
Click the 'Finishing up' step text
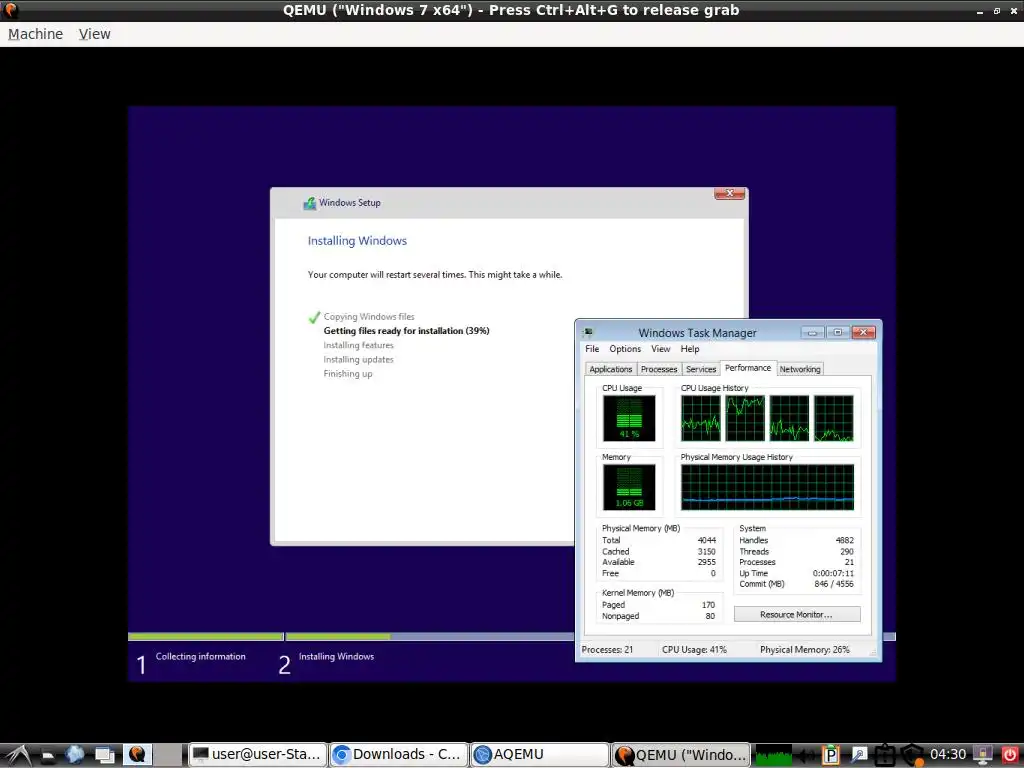(347, 374)
